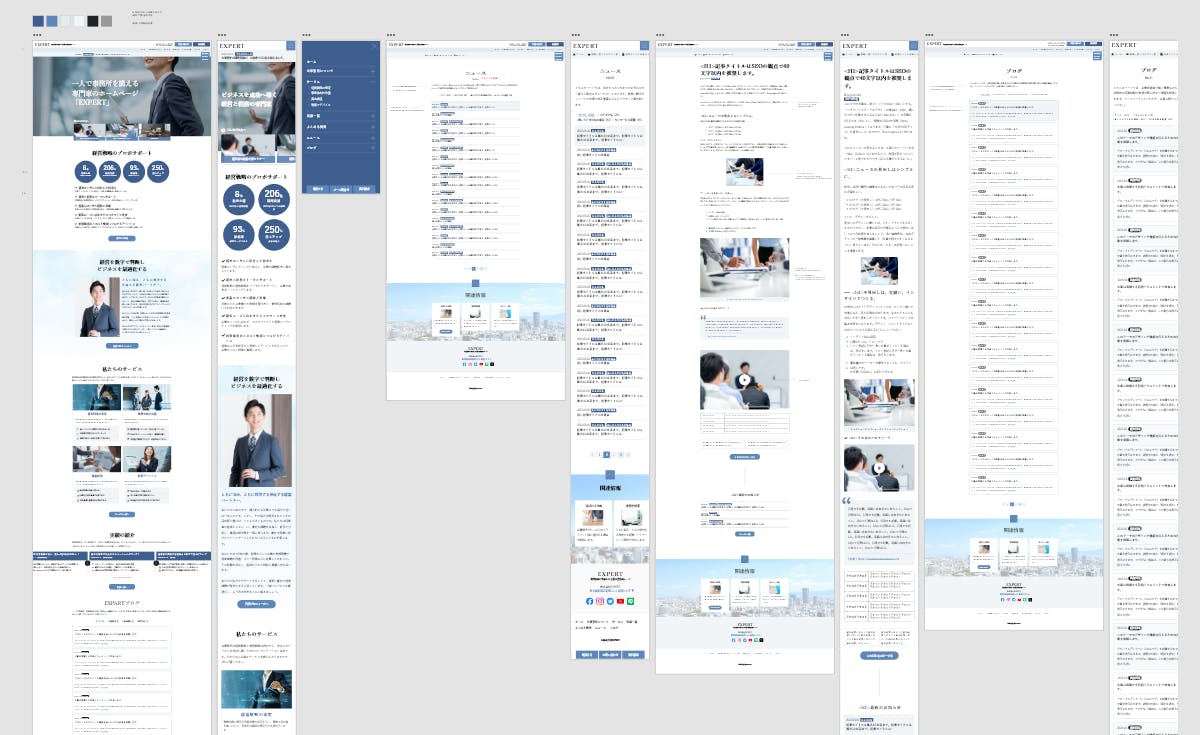The width and height of the screenshot is (1200, 735).
Task: Open options dots above first desktop artboard
Action: click(37, 35)
